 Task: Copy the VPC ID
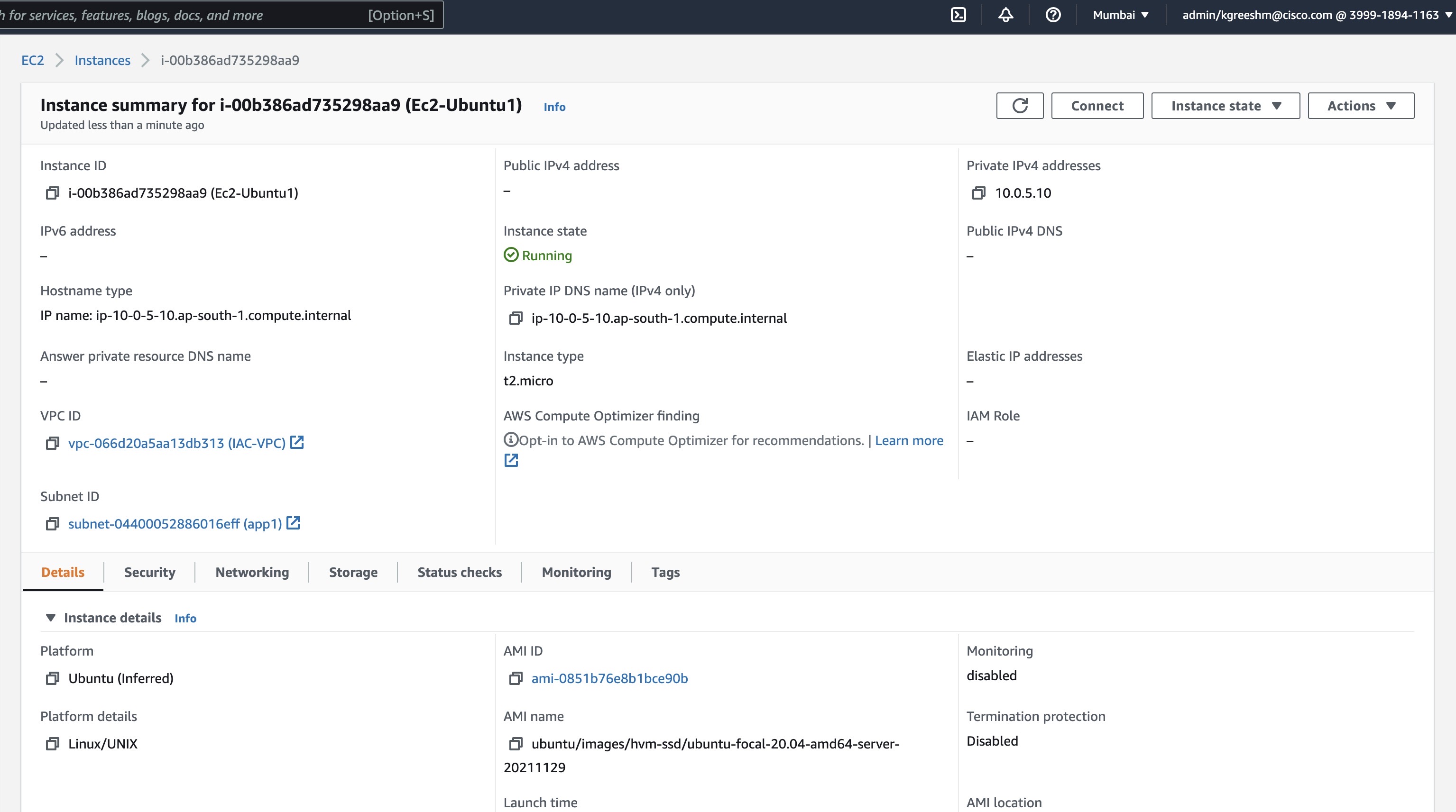click(x=52, y=444)
